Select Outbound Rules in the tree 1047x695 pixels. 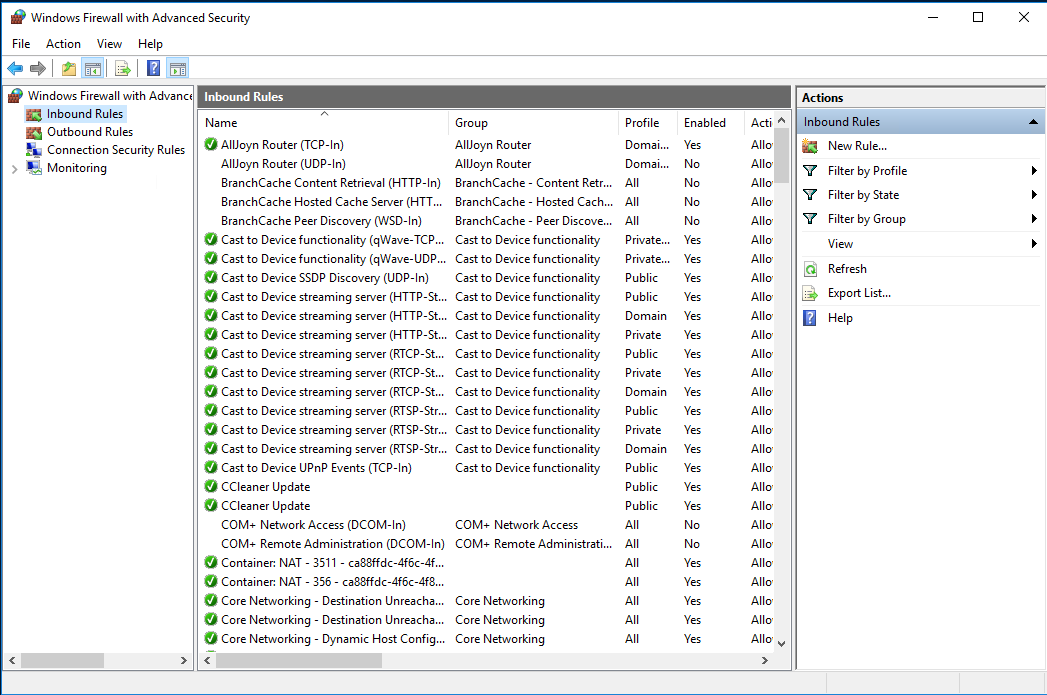(x=89, y=132)
